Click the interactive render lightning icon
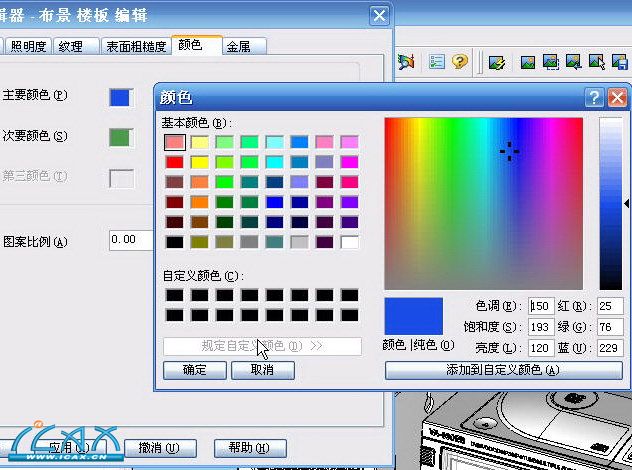 497,62
